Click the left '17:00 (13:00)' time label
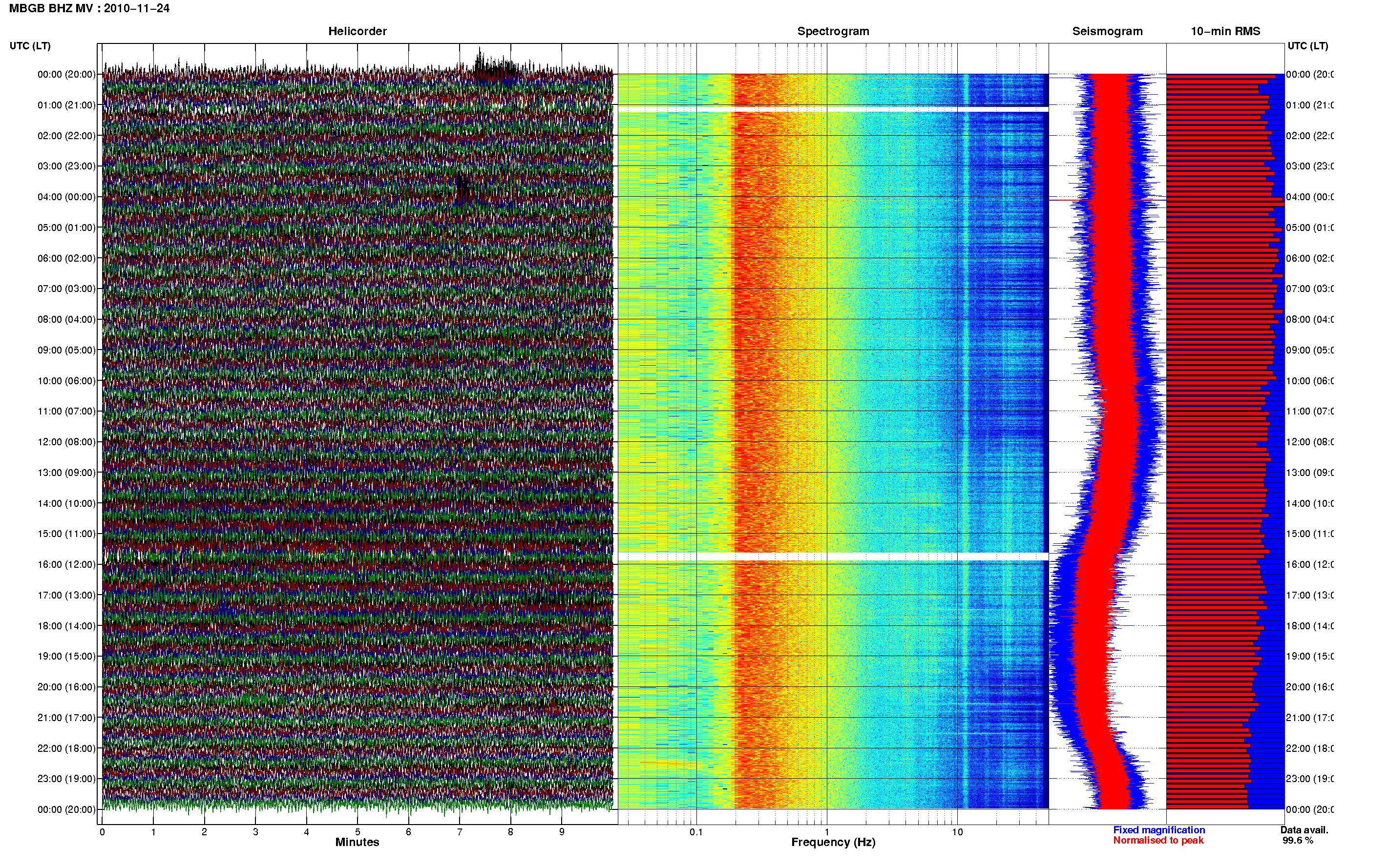Screen dimensions: 1389x868 point(66,595)
